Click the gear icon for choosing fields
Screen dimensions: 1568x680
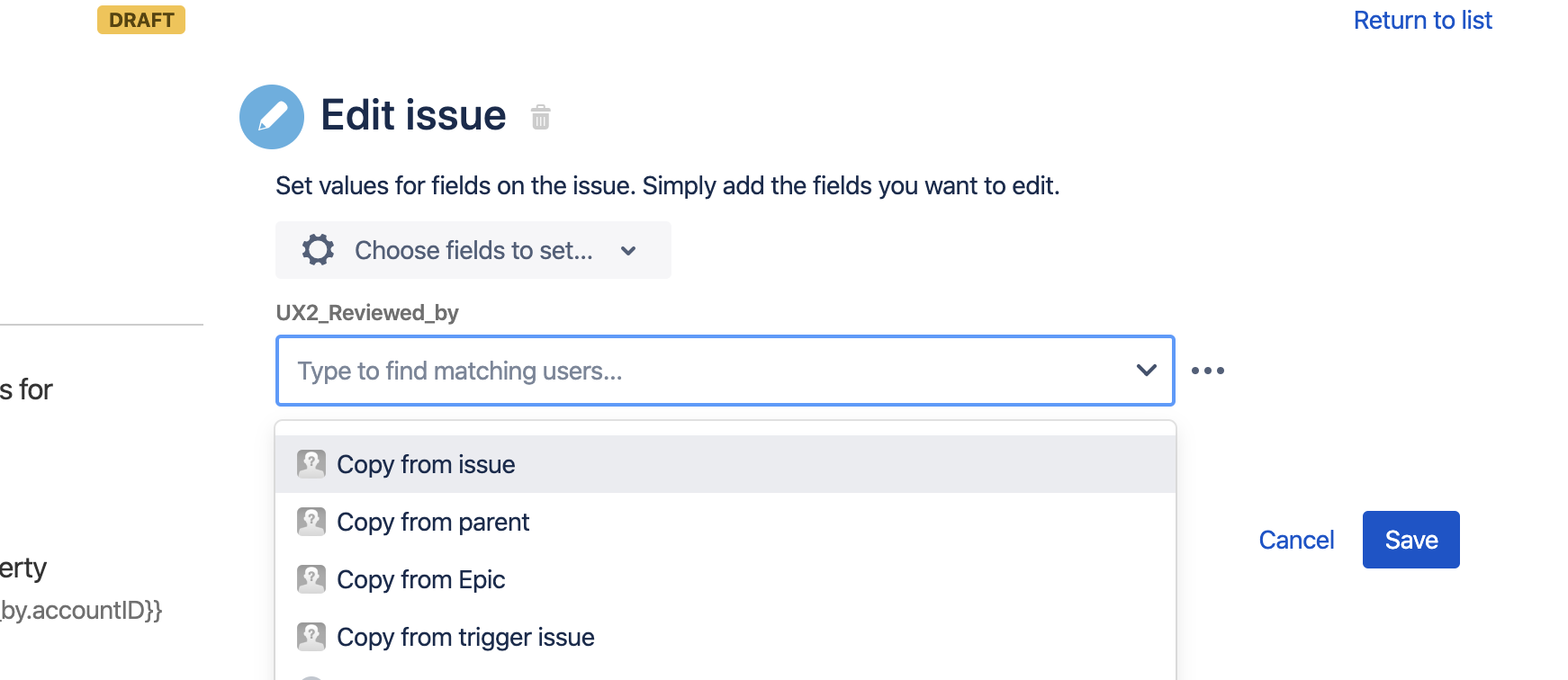click(x=318, y=250)
